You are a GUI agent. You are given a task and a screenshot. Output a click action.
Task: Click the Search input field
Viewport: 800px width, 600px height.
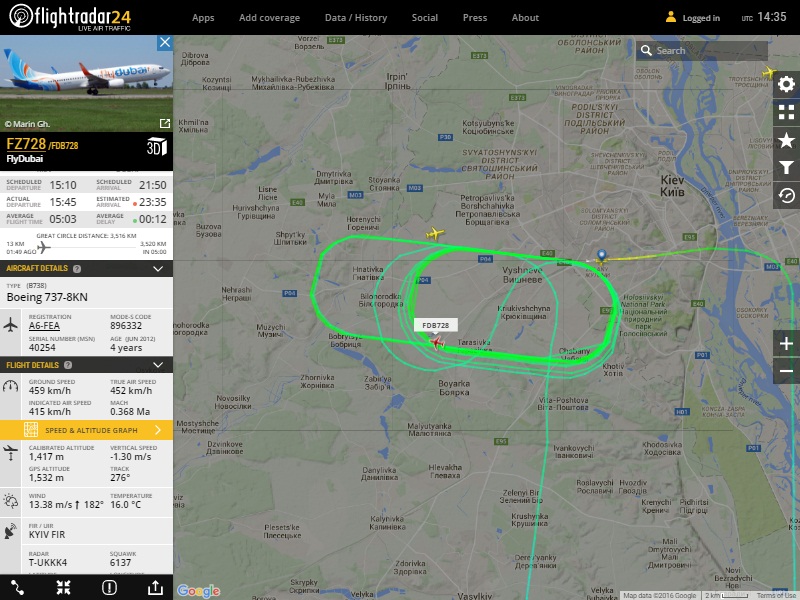[x=702, y=51]
